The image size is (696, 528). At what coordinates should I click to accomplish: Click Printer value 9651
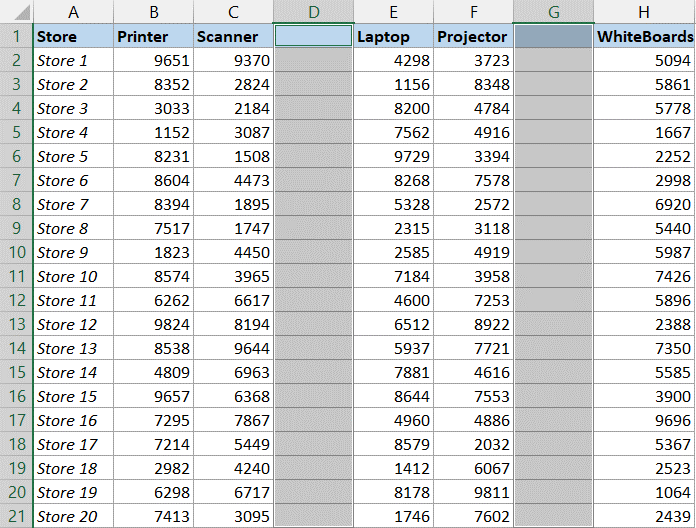pyautogui.click(x=154, y=60)
